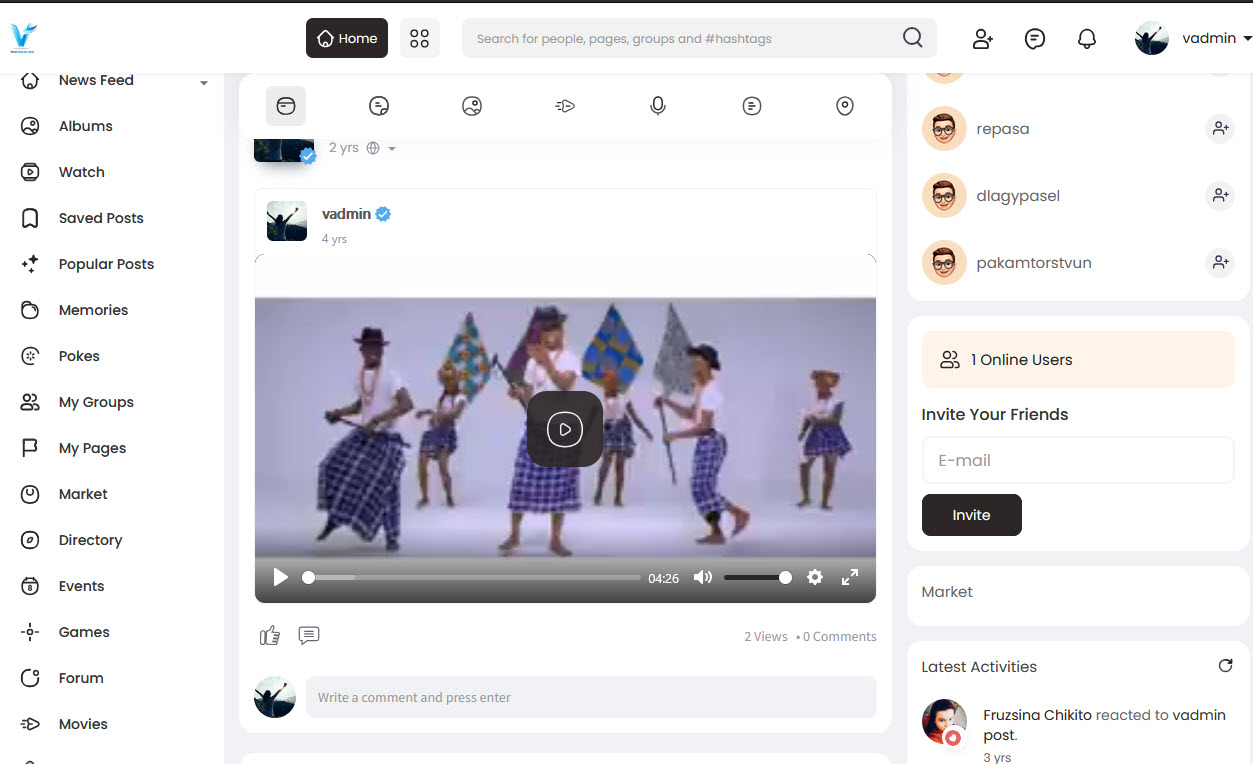Click the Home button
This screenshot has width=1253, height=764.
[347, 38]
